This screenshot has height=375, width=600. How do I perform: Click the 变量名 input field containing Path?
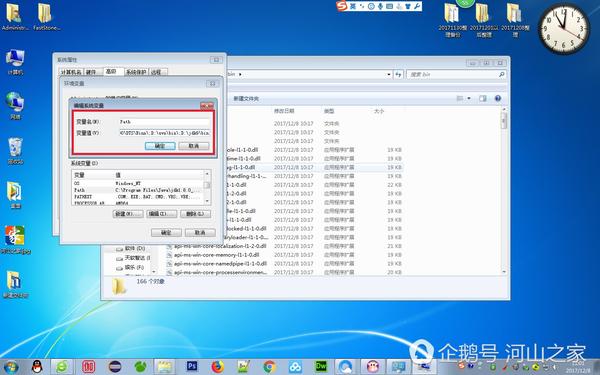[164, 122]
